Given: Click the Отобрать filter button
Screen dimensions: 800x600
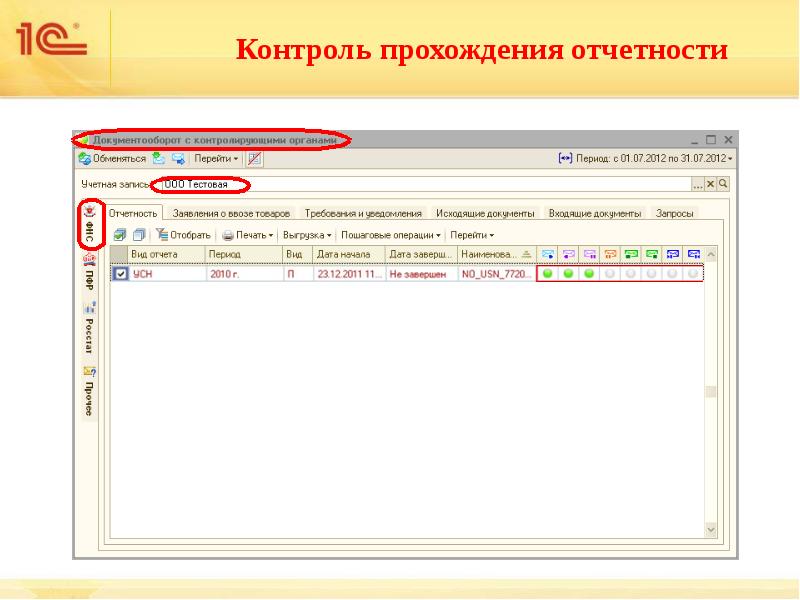Looking at the screenshot, I should point(182,235).
